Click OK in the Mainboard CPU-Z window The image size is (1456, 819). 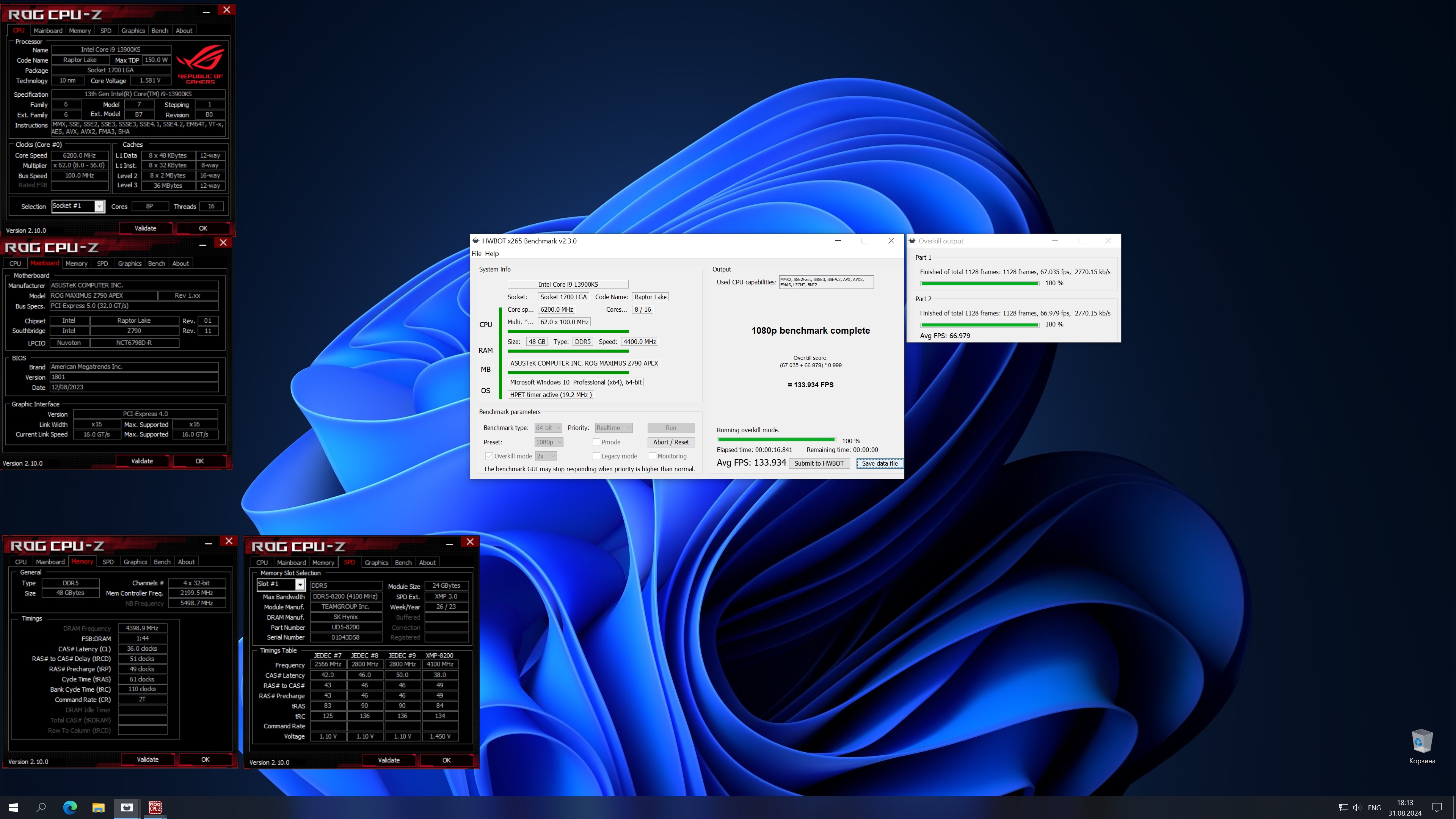[x=199, y=461]
